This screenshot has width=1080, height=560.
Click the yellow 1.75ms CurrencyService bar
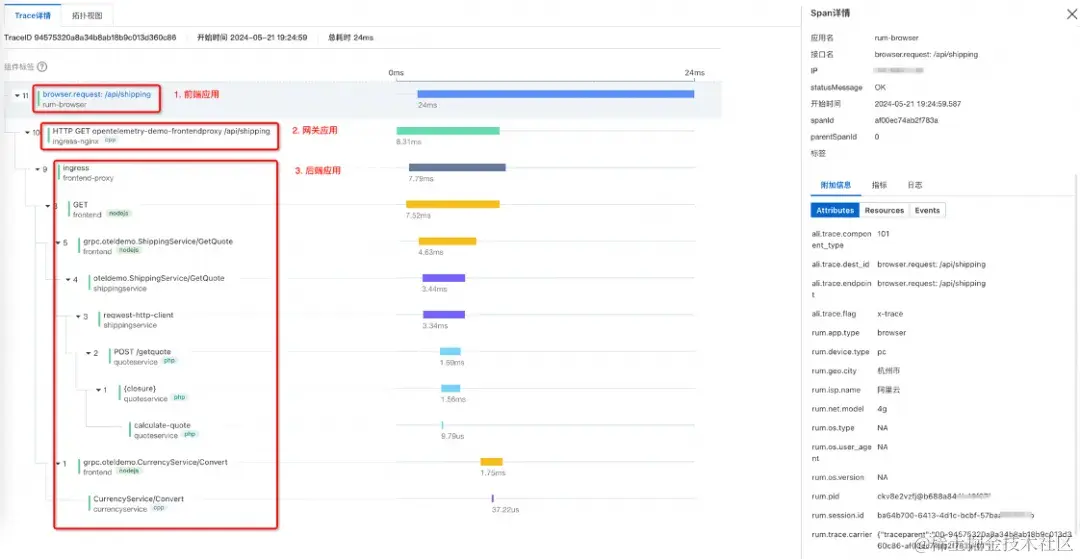tap(491, 462)
